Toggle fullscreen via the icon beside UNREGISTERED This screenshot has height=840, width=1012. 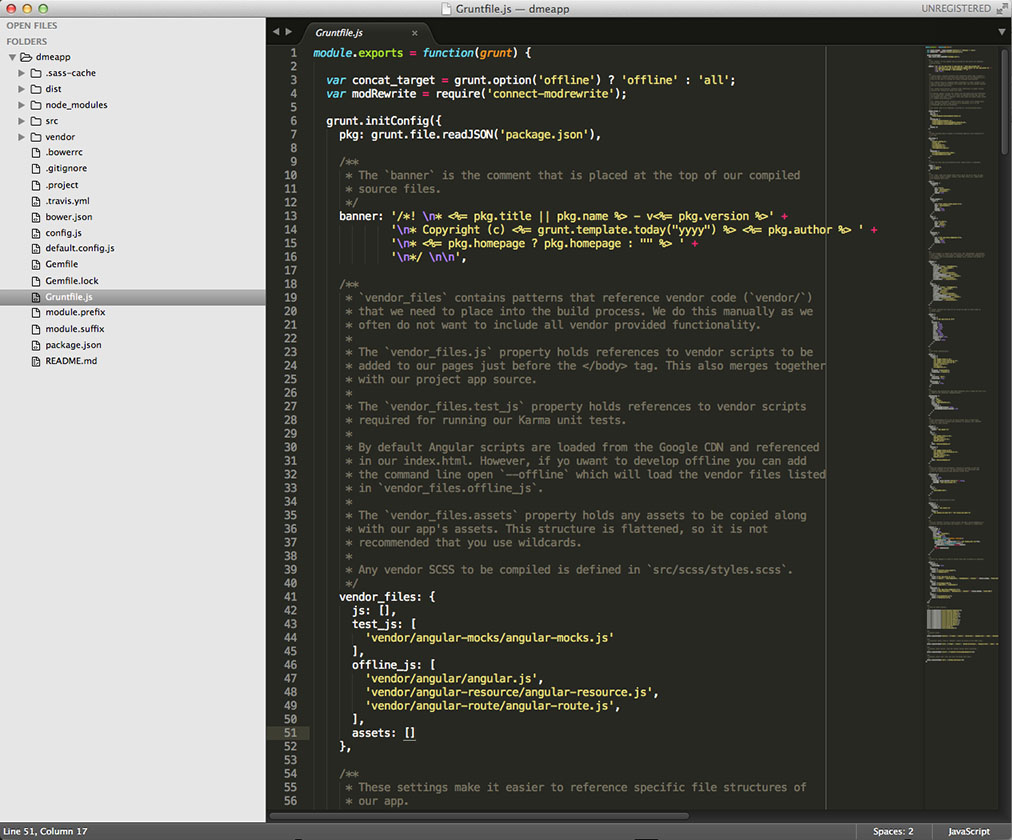pos(1001,8)
